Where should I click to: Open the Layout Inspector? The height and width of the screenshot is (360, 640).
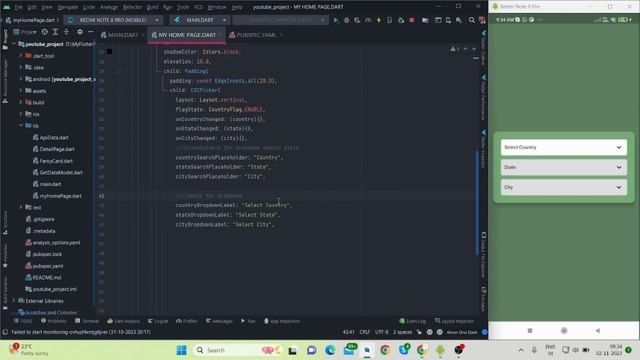[x=454, y=321]
